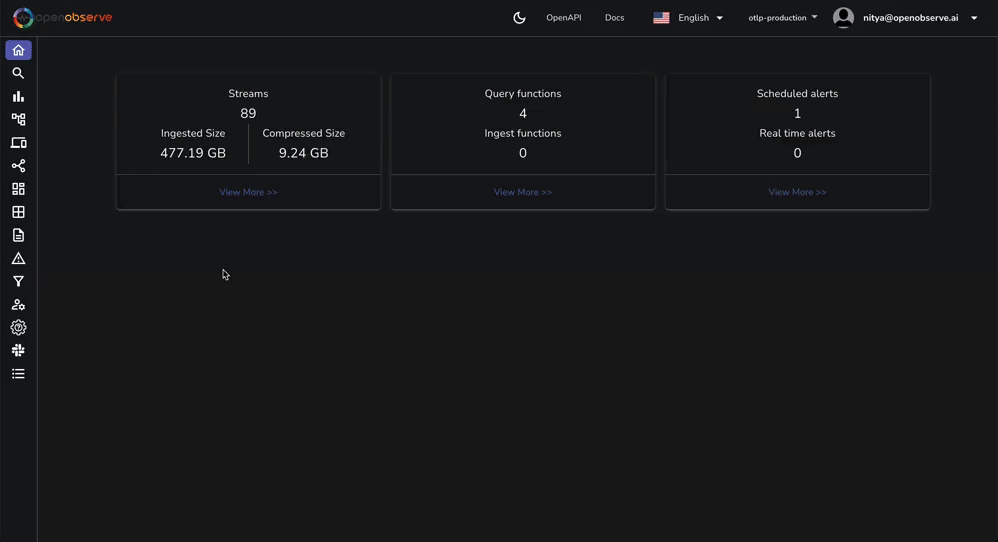
Task: Open Alerts via warning triangle sidebar icon
Action: 18,258
